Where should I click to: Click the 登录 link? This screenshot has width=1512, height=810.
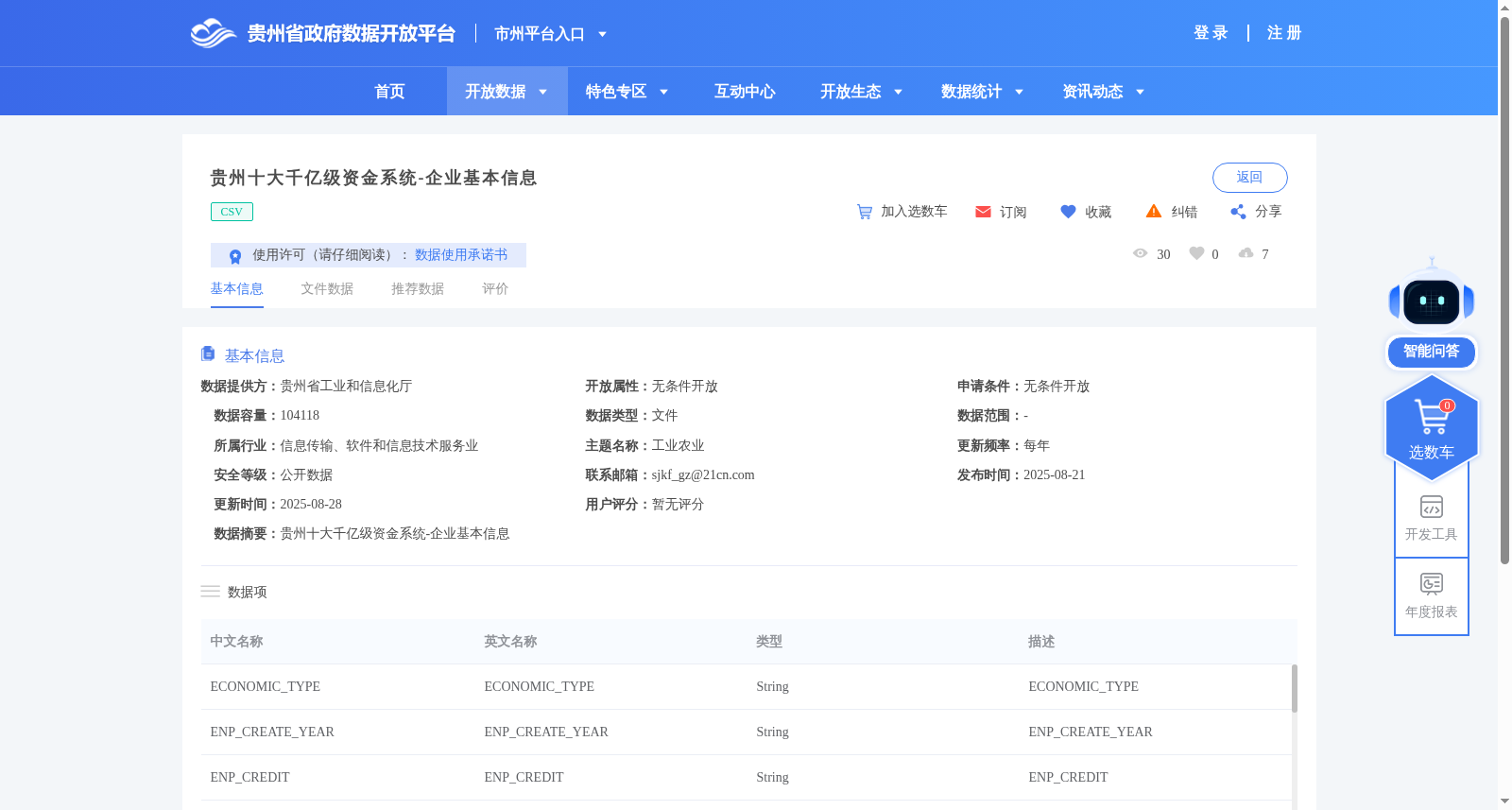click(1211, 33)
